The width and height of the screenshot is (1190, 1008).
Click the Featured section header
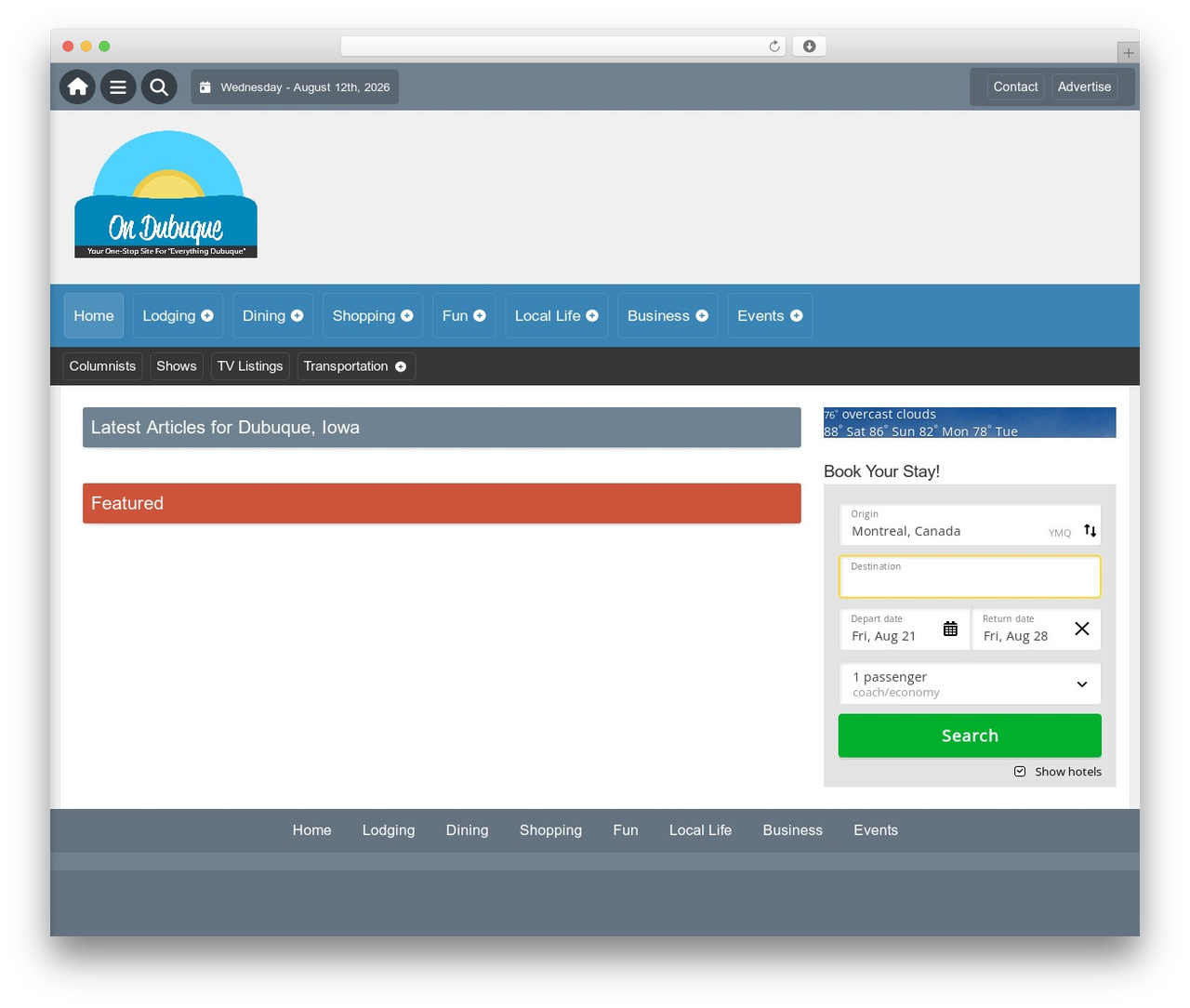442,503
